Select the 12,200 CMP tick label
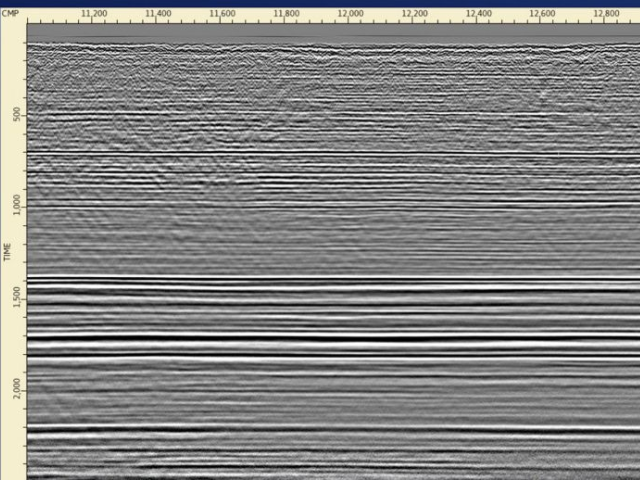The image size is (640, 480). tap(414, 13)
